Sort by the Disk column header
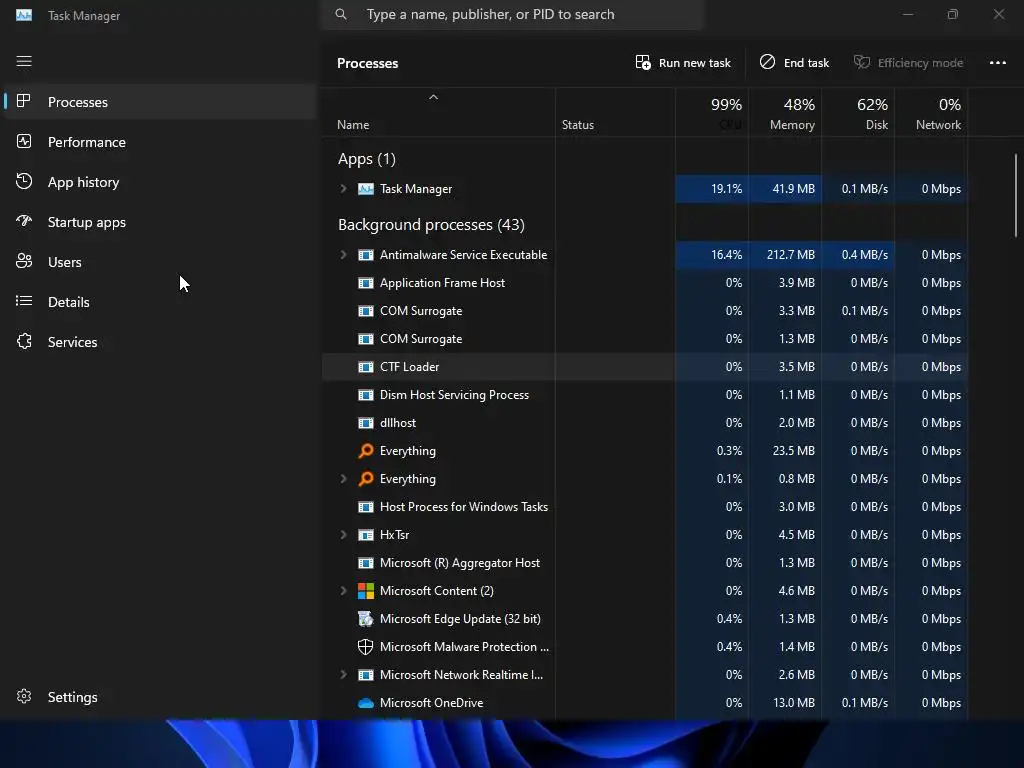1024x768 pixels. coord(858,114)
